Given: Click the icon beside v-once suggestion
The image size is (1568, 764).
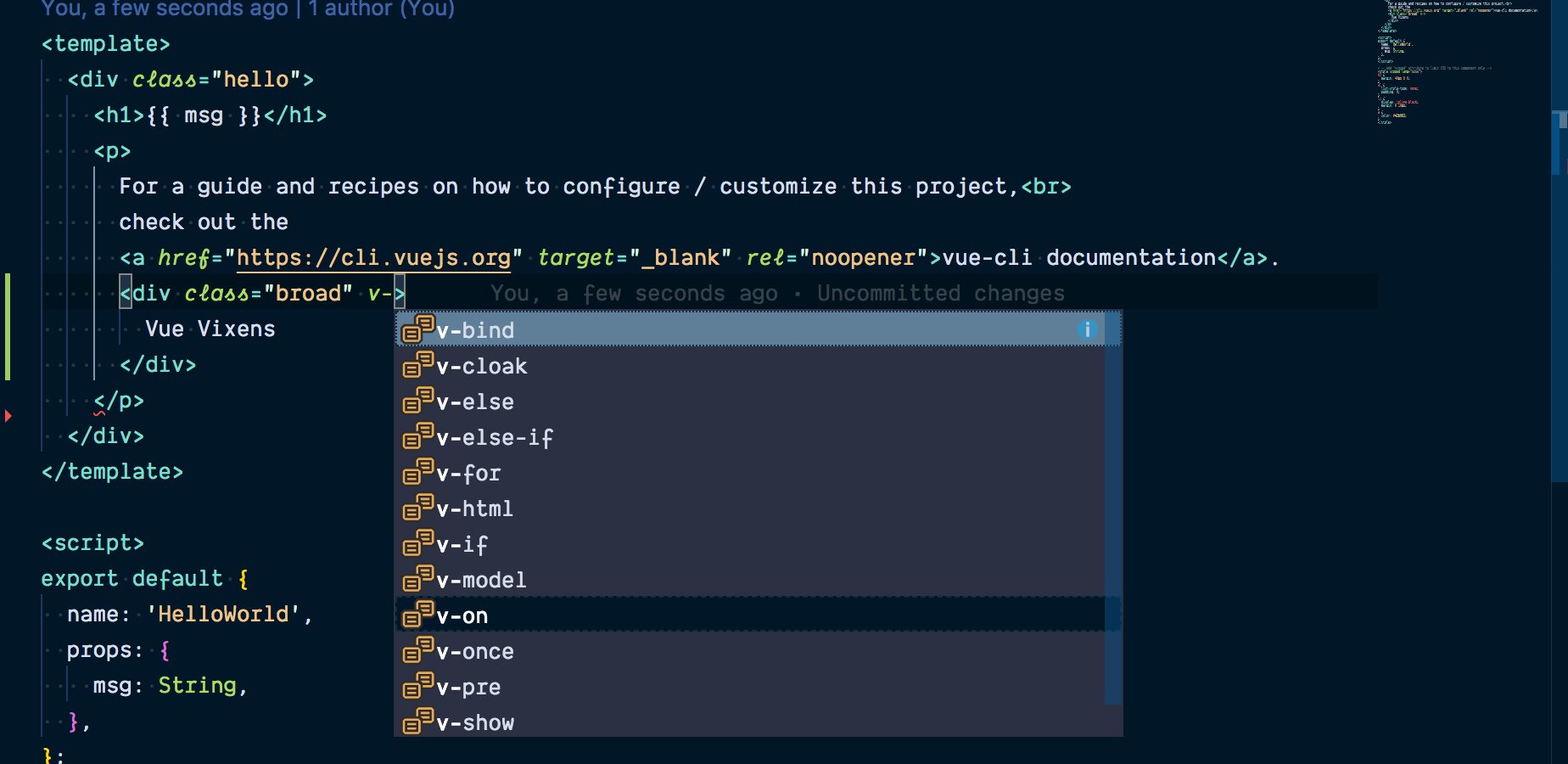Looking at the screenshot, I should tap(417, 650).
